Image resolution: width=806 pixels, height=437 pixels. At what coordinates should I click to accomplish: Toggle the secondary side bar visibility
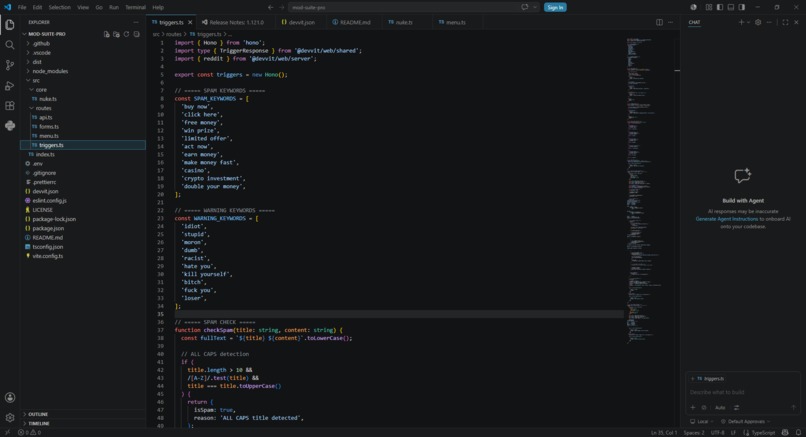click(x=742, y=7)
